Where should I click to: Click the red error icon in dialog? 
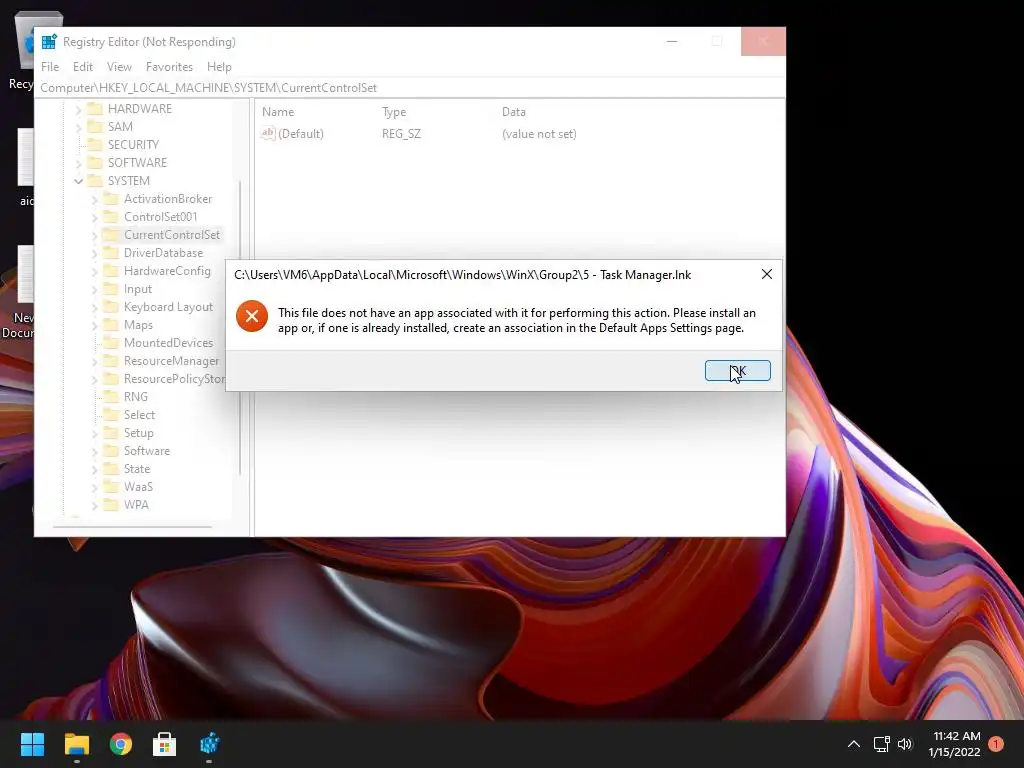(252, 317)
